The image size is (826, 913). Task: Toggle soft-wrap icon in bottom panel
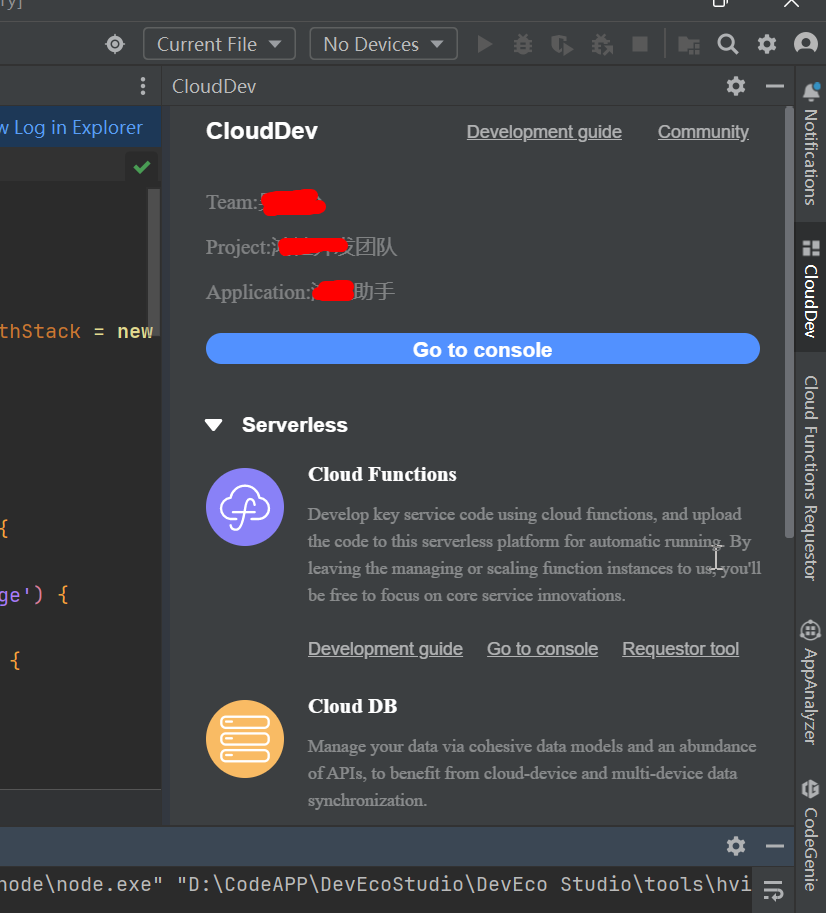click(773, 891)
